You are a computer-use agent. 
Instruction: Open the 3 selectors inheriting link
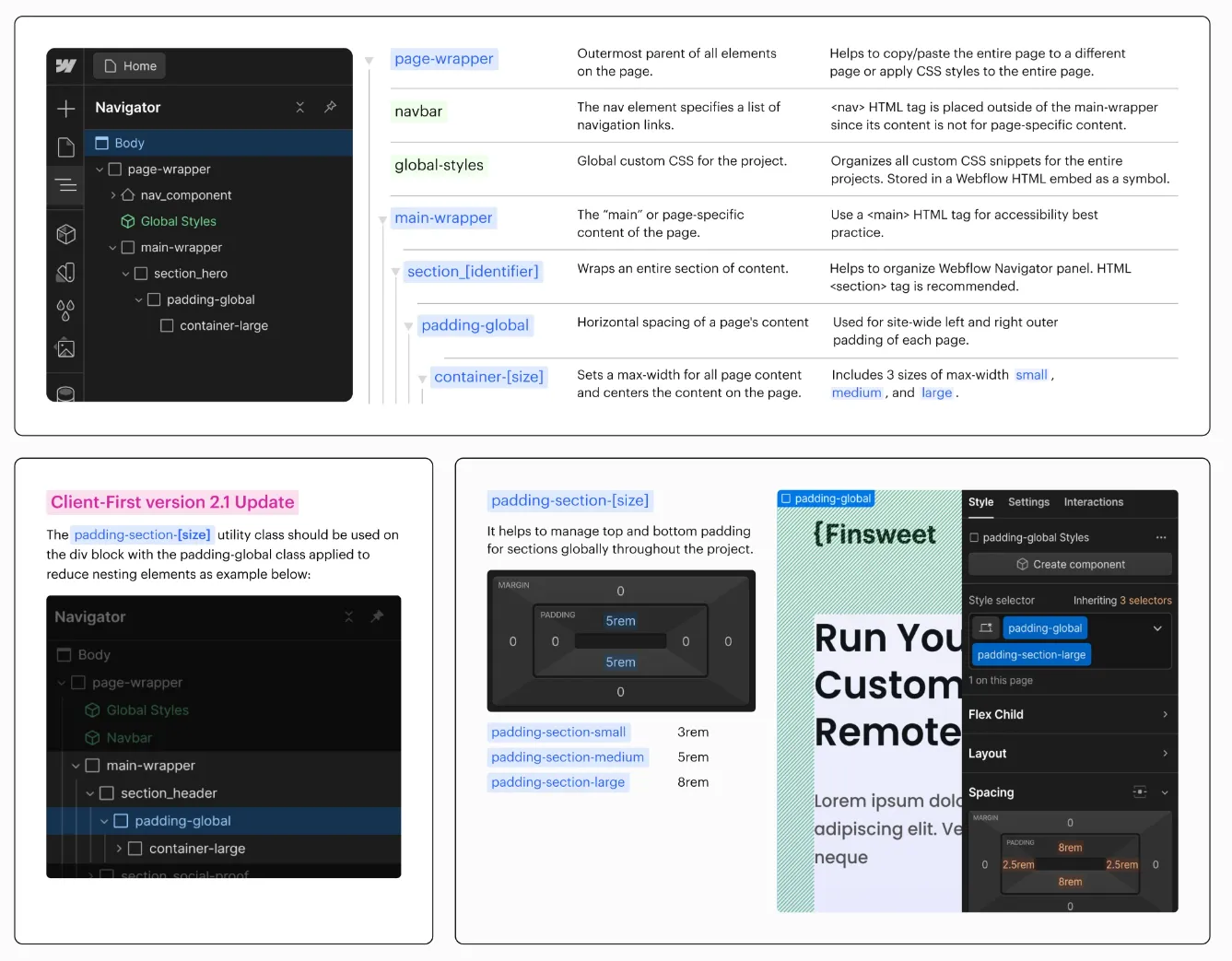point(1145,601)
